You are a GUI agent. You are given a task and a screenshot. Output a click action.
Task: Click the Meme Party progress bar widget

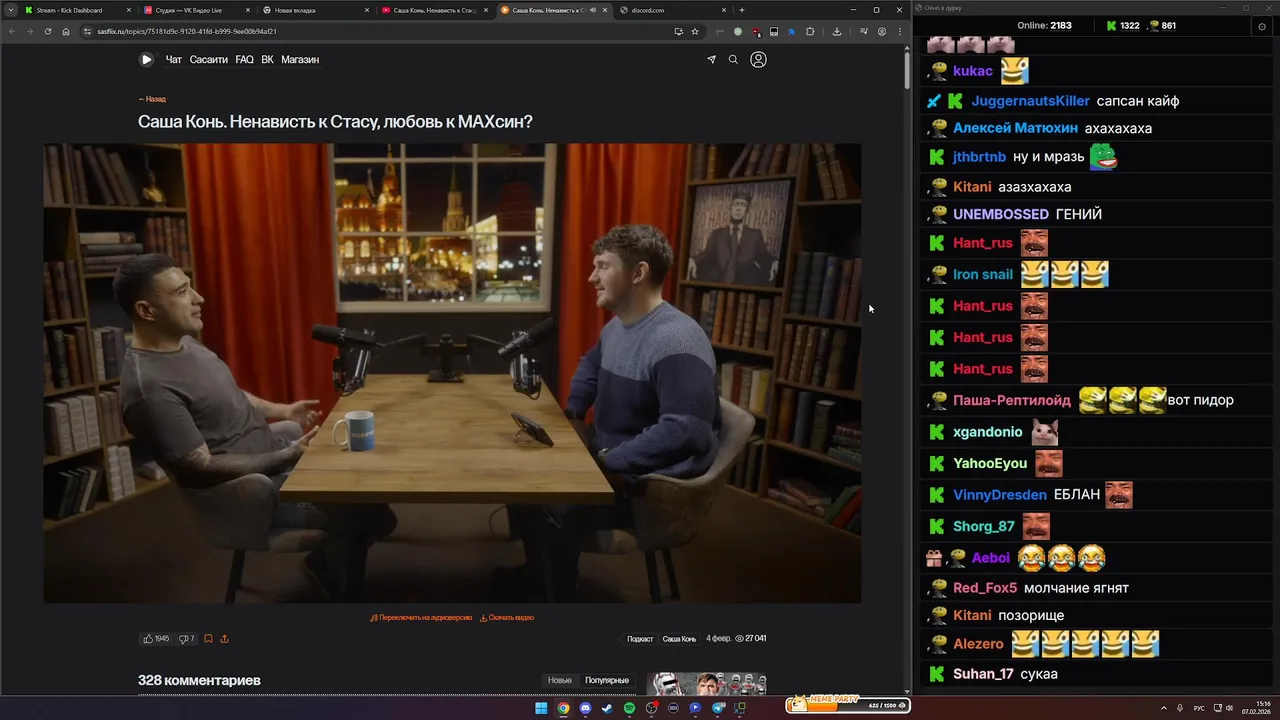[848, 705]
